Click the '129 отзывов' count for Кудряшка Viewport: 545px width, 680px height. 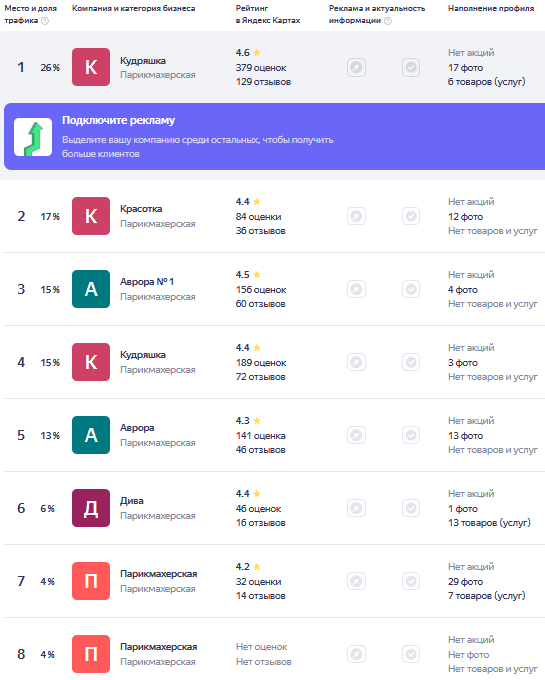point(264,82)
